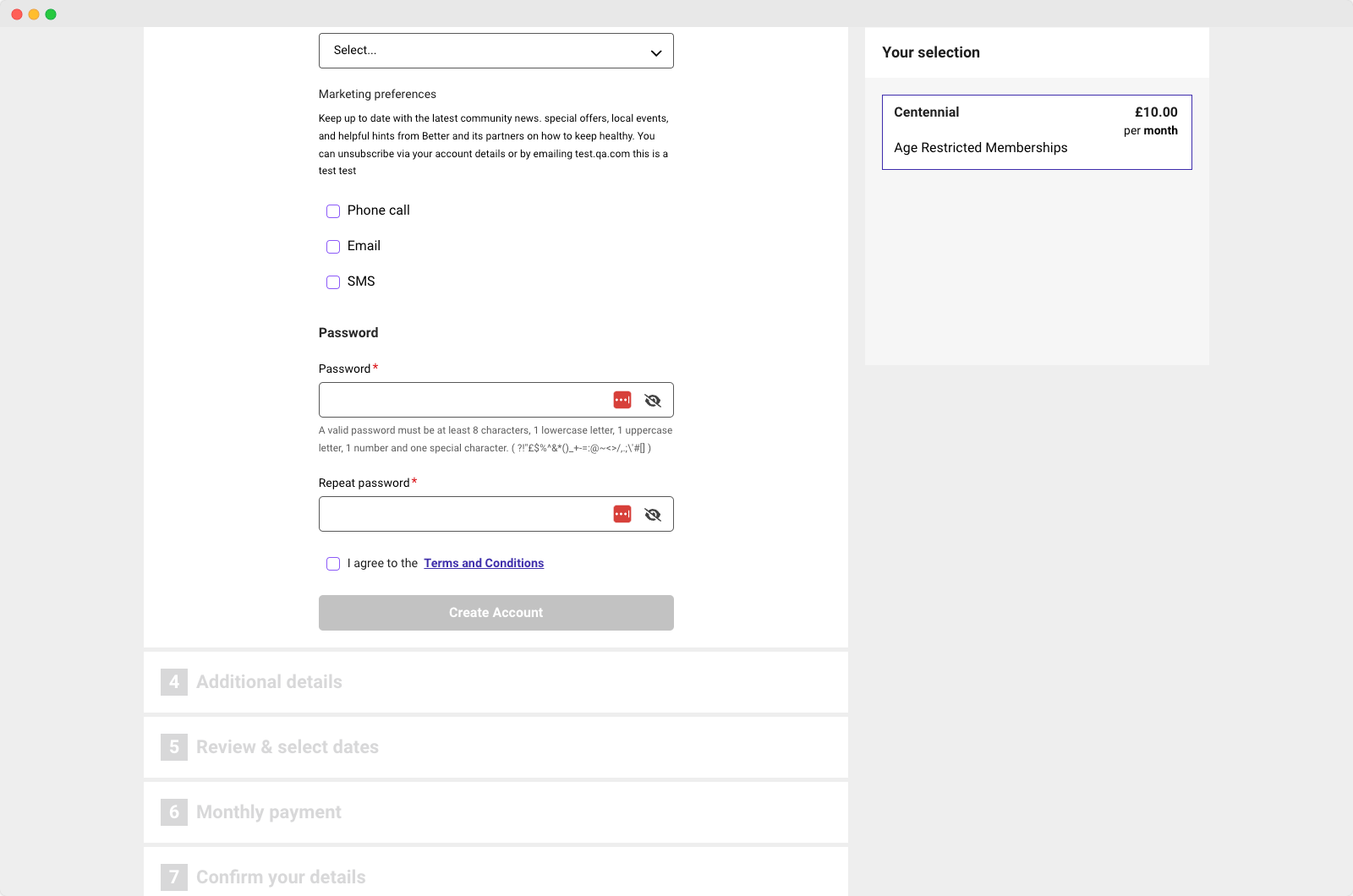Maximize the window with the green button
This screenshot has width=1353, height=896.
click(51, 14)
